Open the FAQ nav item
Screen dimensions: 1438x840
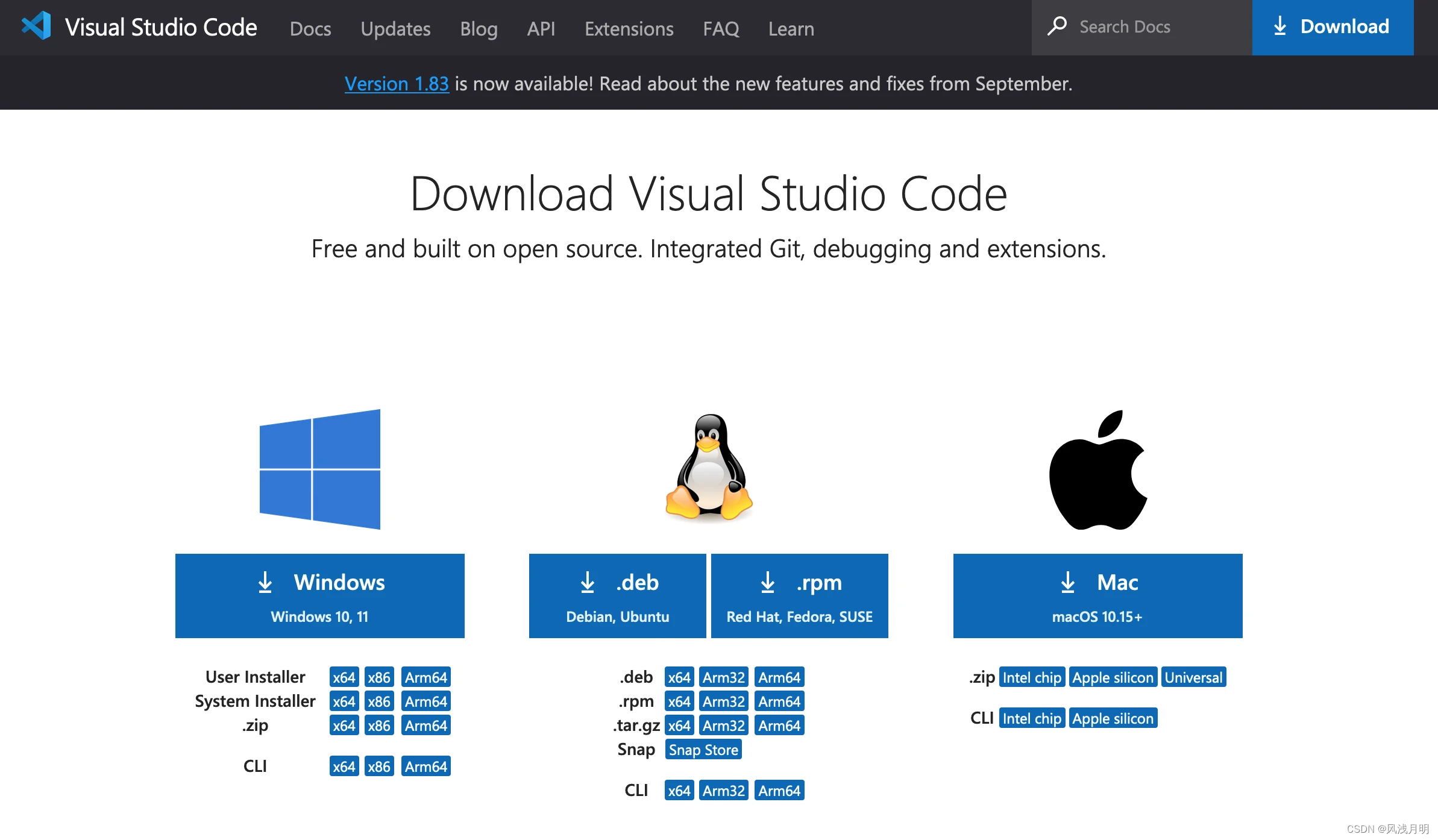pyautogui.click(x=721, y=28)
